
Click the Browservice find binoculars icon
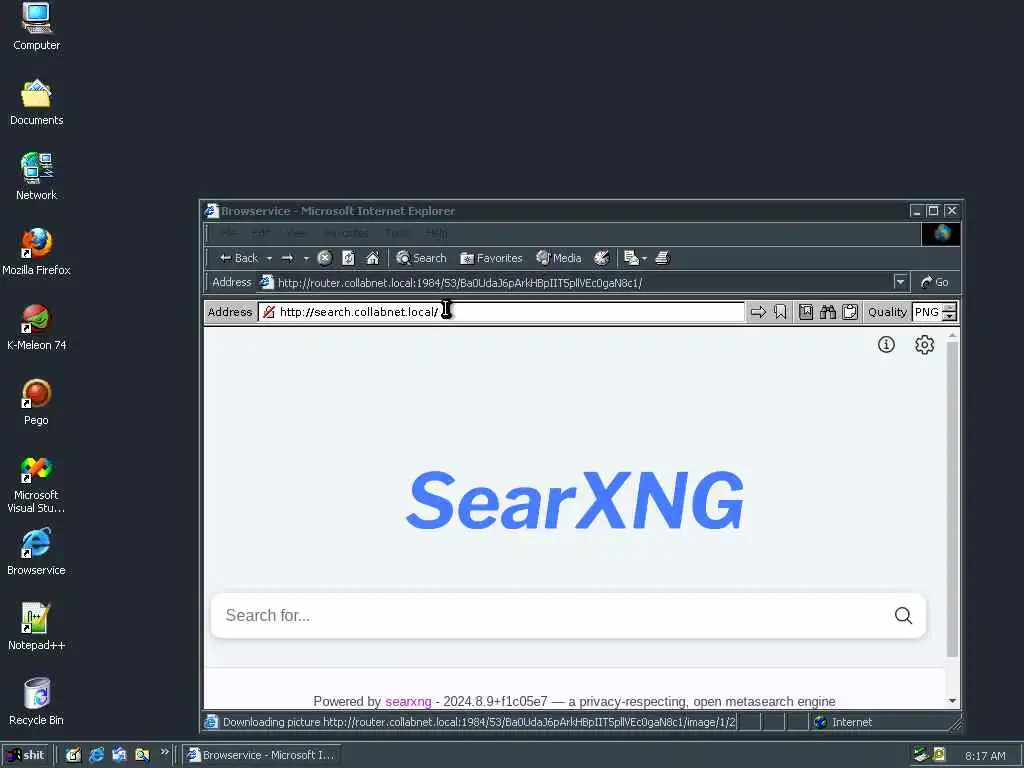coord(827,312)
